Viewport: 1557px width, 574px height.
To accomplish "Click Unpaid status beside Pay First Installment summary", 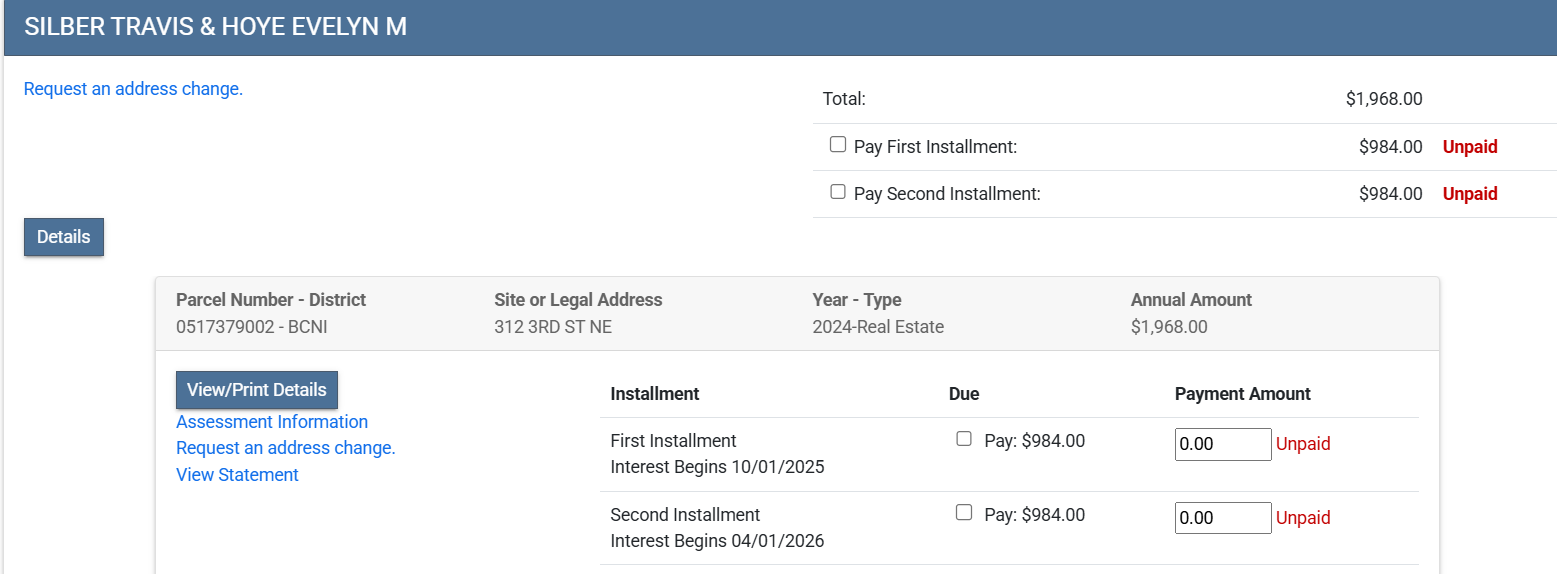I will tap(1469, 147).
